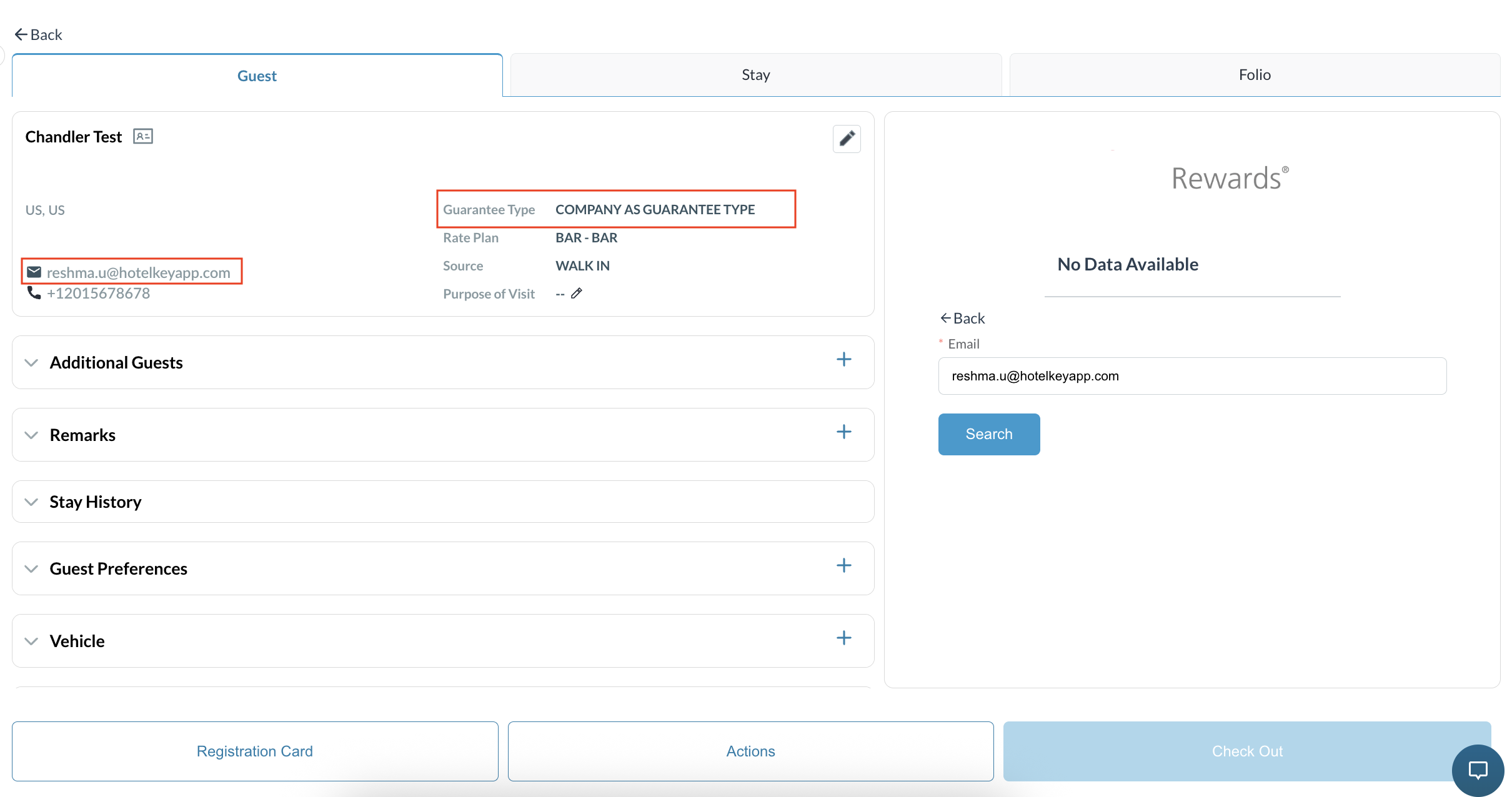Image resolution: width=1512 pixels, height=797 pixels.
Task: Click the edit pencil icon on guest card
Action: [847, 139]
